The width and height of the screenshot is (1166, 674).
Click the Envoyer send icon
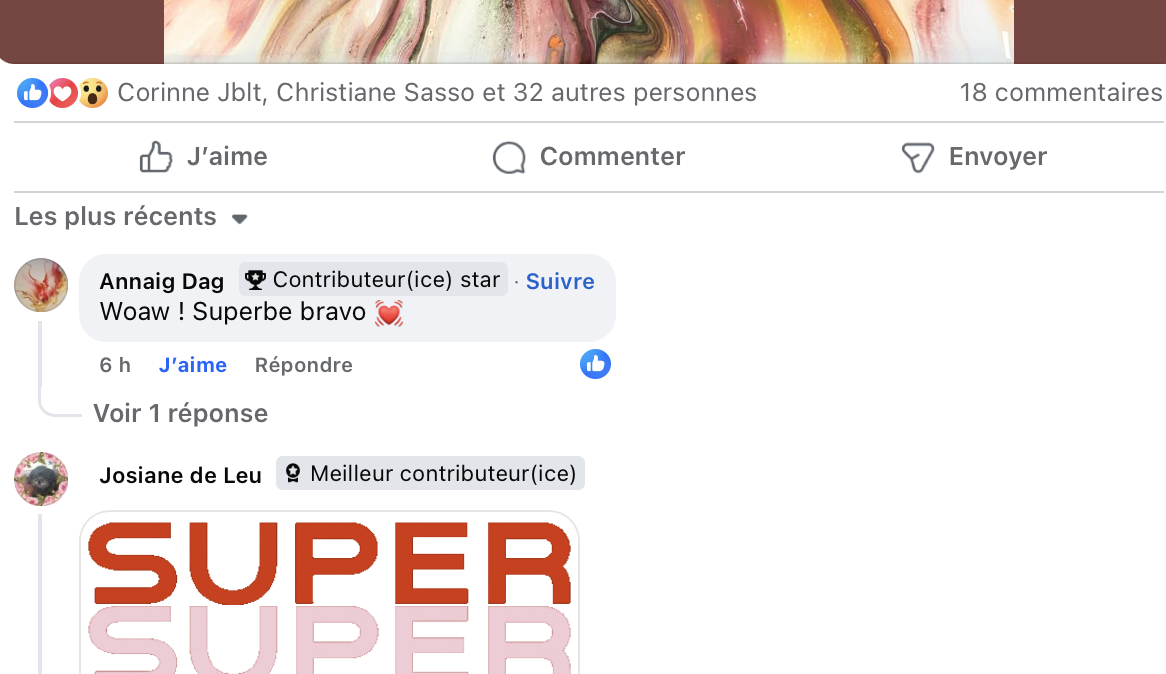click(x=918, y=158)
